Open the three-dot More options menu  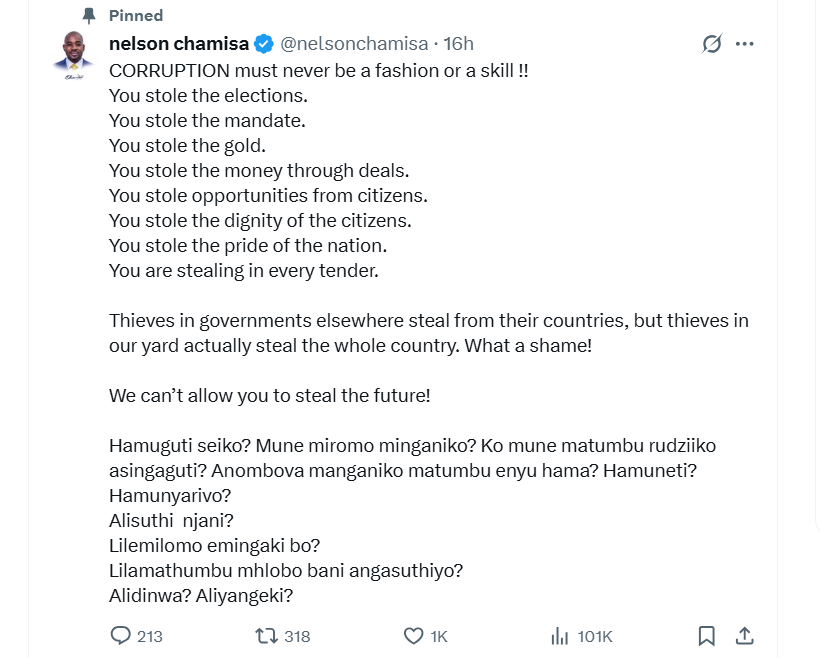tap(744, 44)
